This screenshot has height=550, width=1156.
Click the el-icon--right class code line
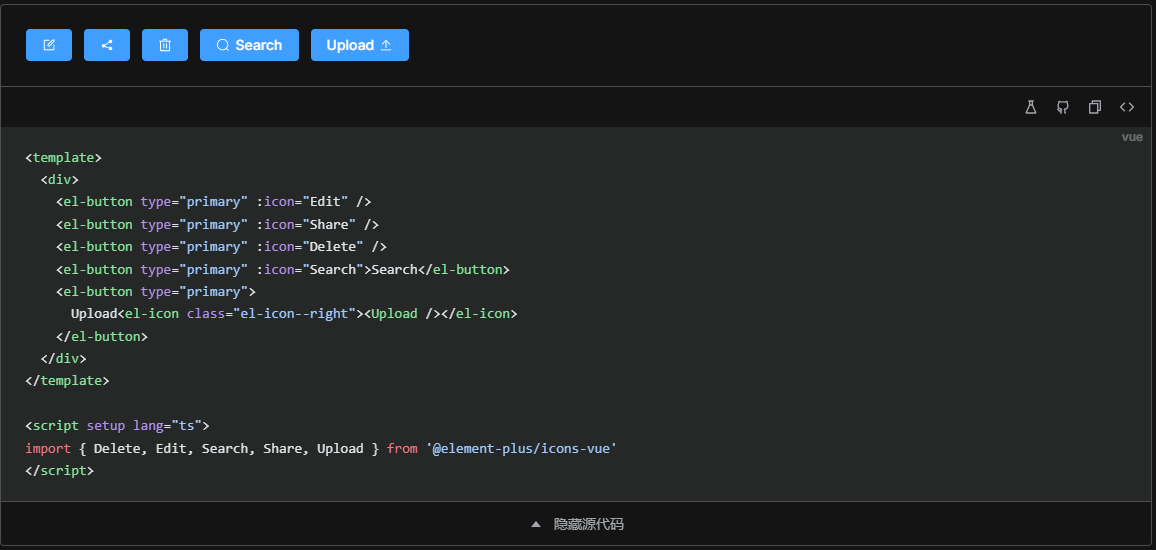coord(294,314)
